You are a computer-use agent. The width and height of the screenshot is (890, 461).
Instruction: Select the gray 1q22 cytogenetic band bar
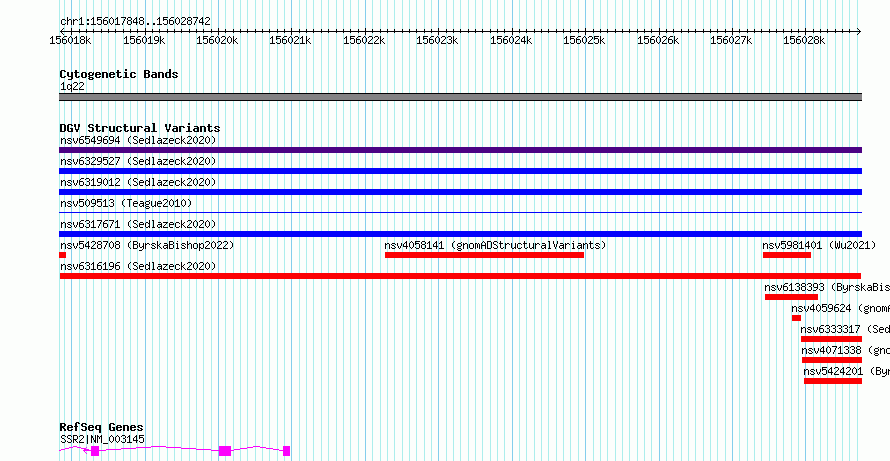coord(460,97)
